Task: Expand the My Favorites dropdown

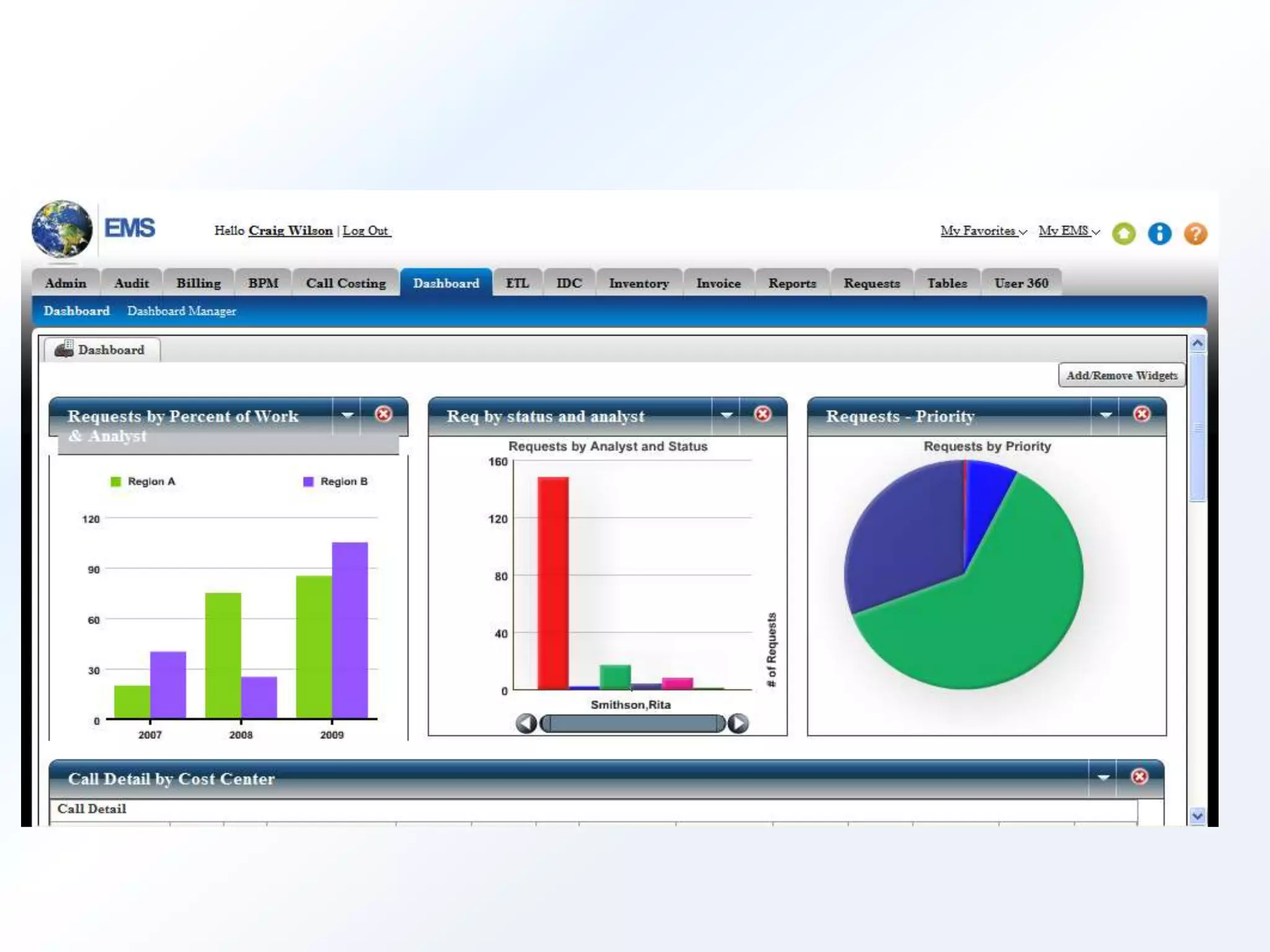Action: coord(984,231)
